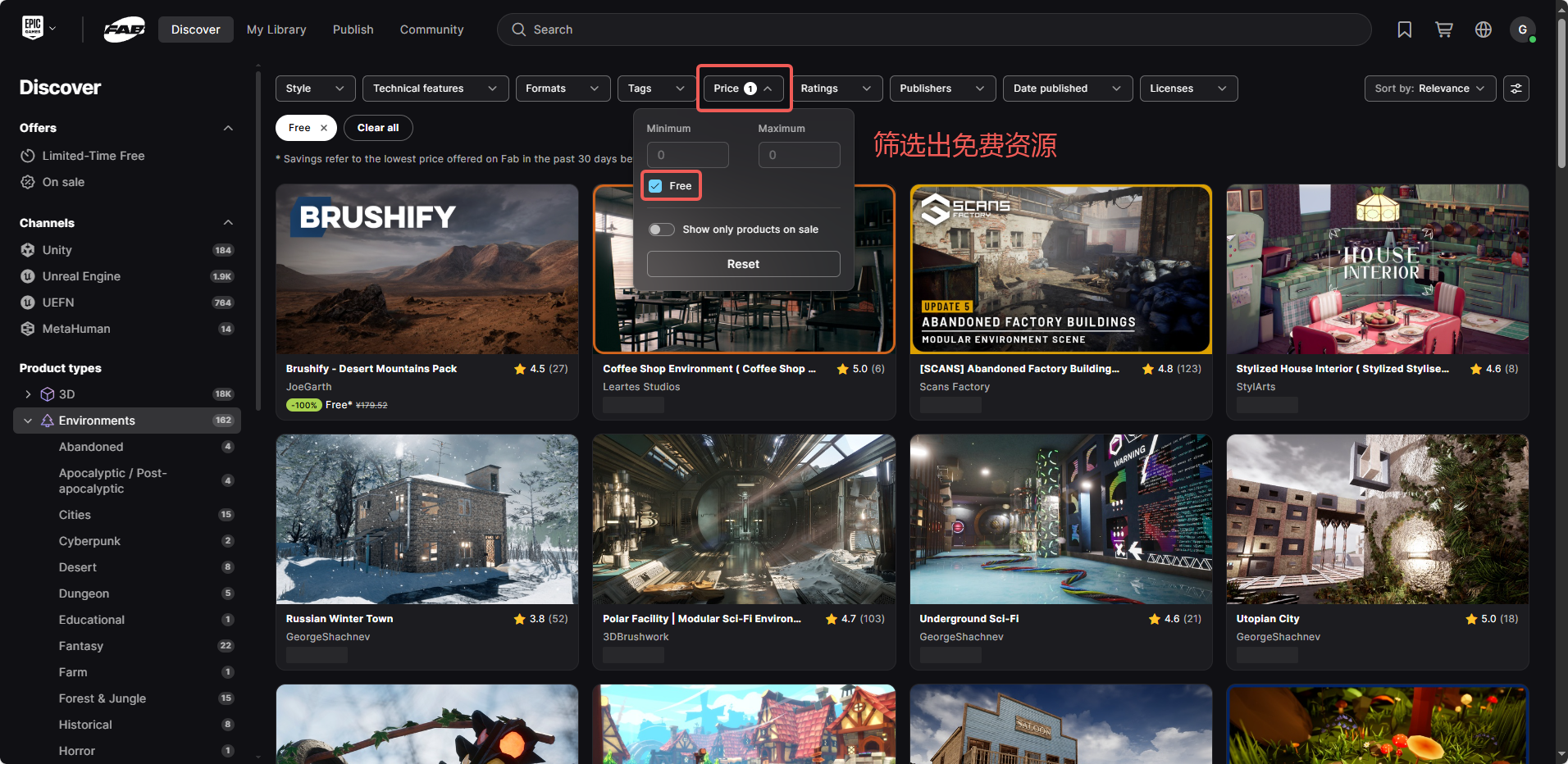The width and height of the screenshot is (1568, 764).
Task: Open the Utopian City thumbnail
Action: click(x=1378, y=520)
